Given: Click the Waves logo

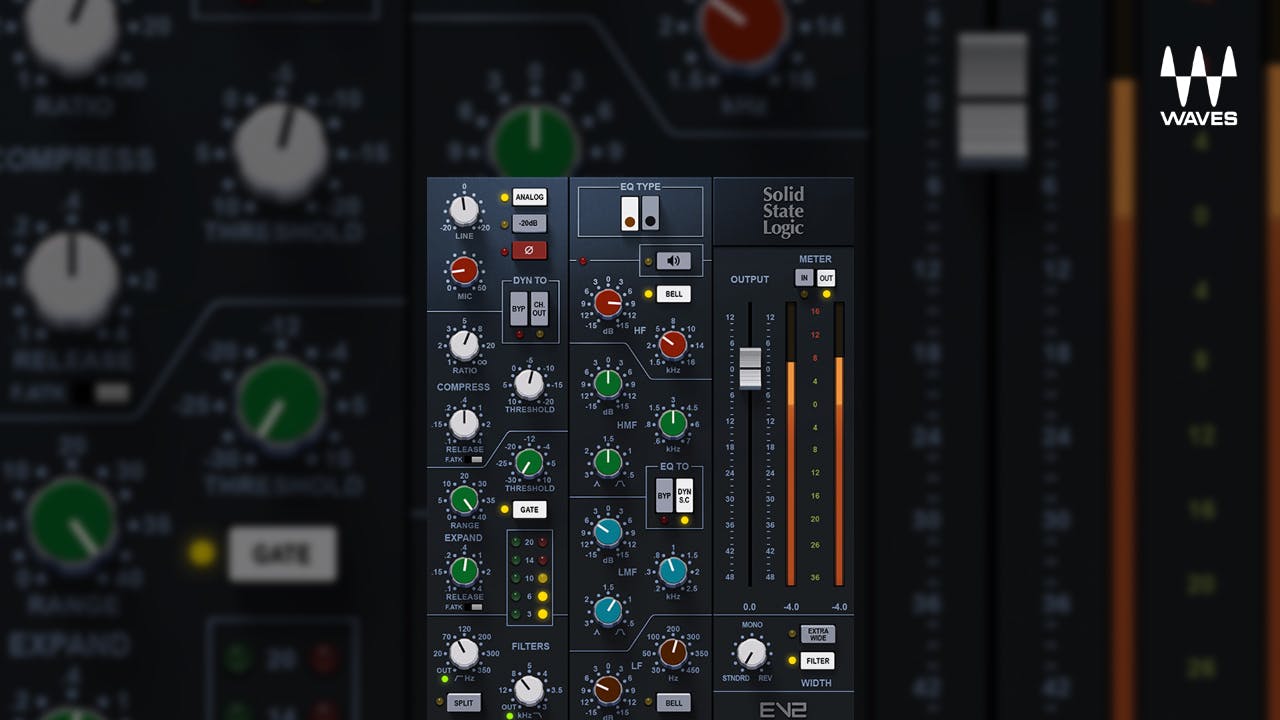Looking at the screenshot, I should (1199, 87).
